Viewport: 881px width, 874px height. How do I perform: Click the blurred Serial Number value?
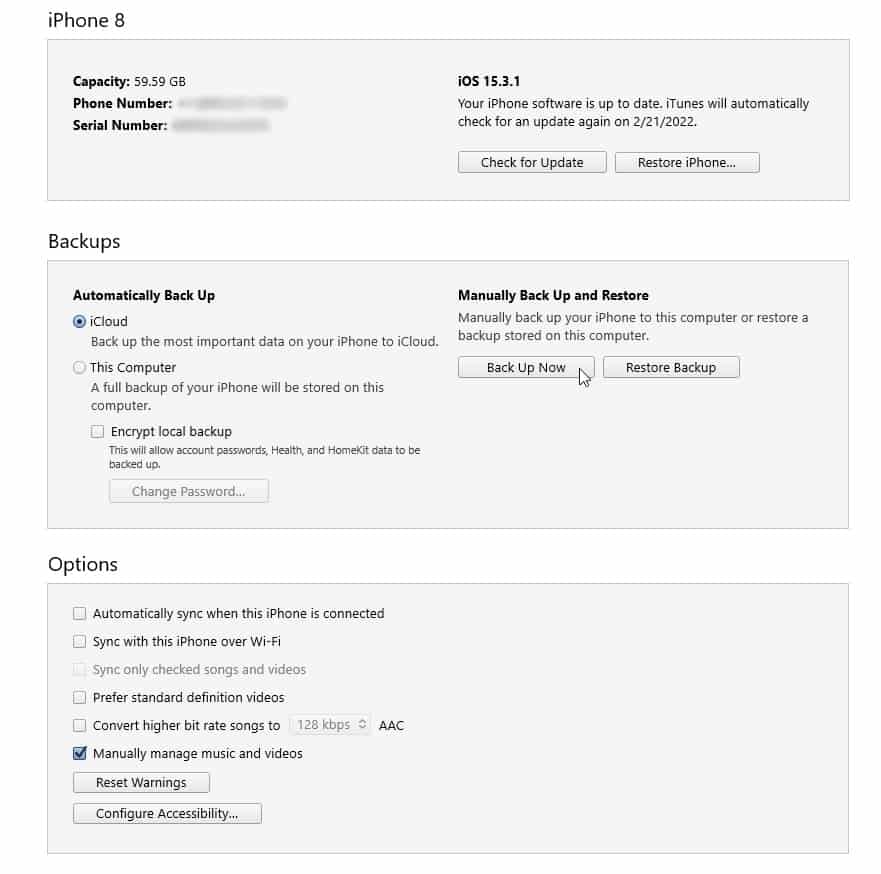[220, 126]
